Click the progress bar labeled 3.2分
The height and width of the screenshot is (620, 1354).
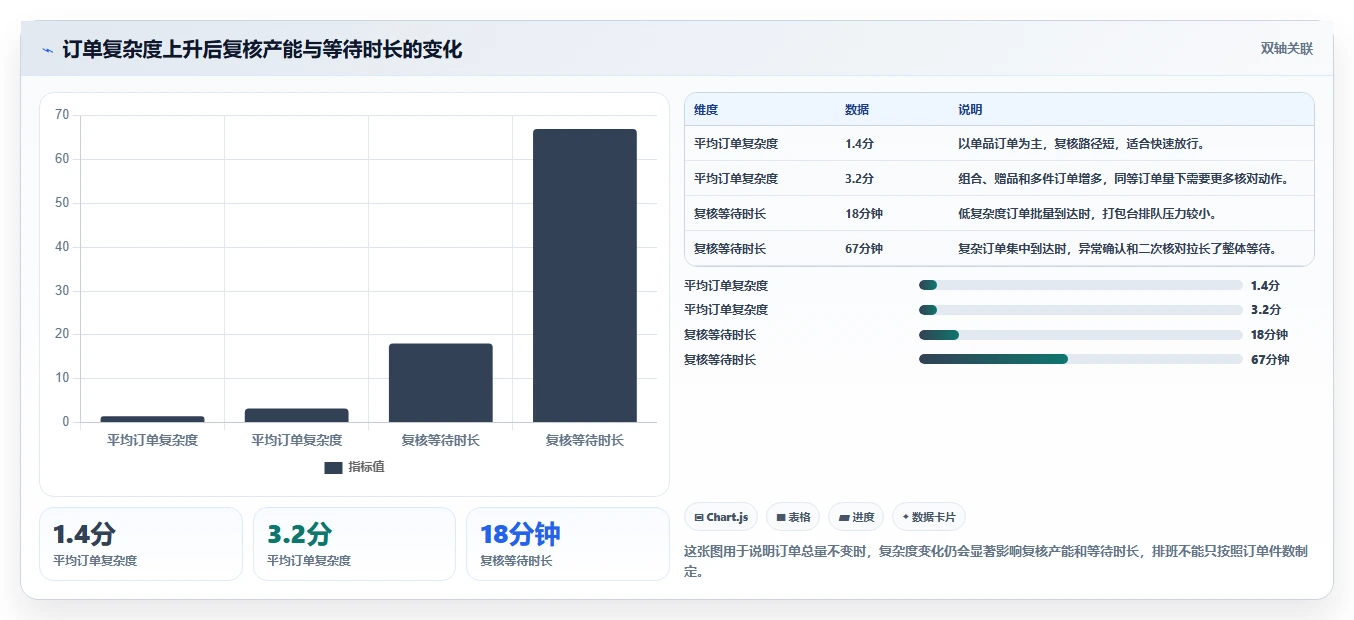tap(1080, 310)
